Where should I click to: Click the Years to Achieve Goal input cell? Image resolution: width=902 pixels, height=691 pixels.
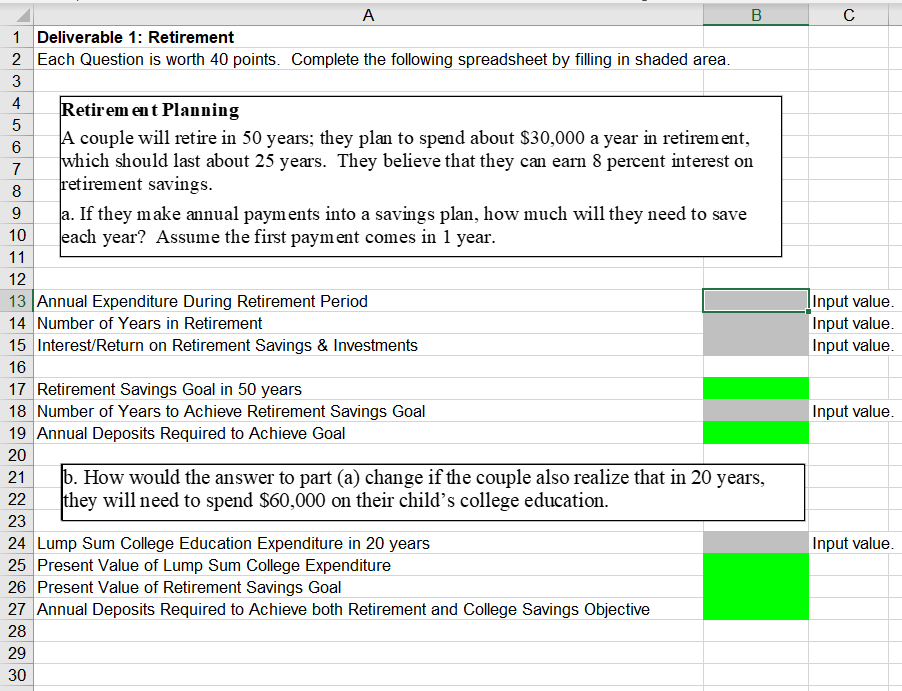(x=755, y=410)
